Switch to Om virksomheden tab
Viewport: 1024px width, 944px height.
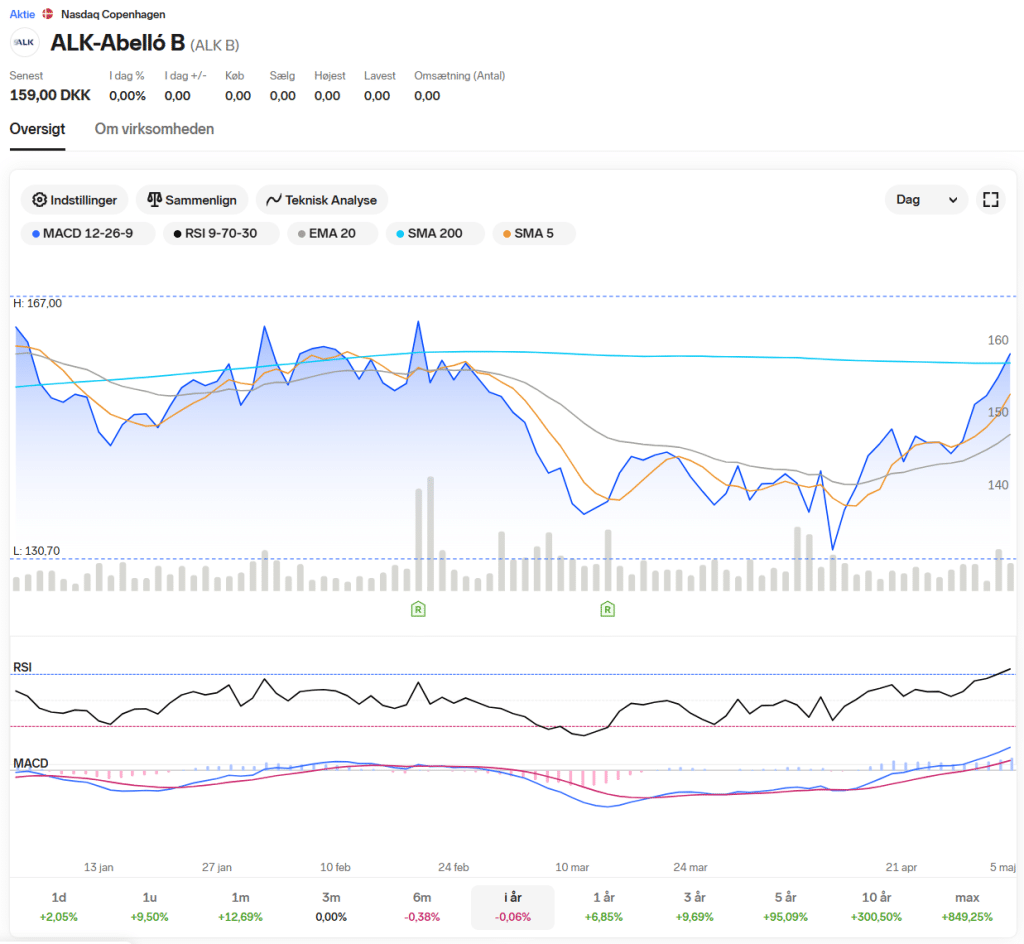click(154, 129)
